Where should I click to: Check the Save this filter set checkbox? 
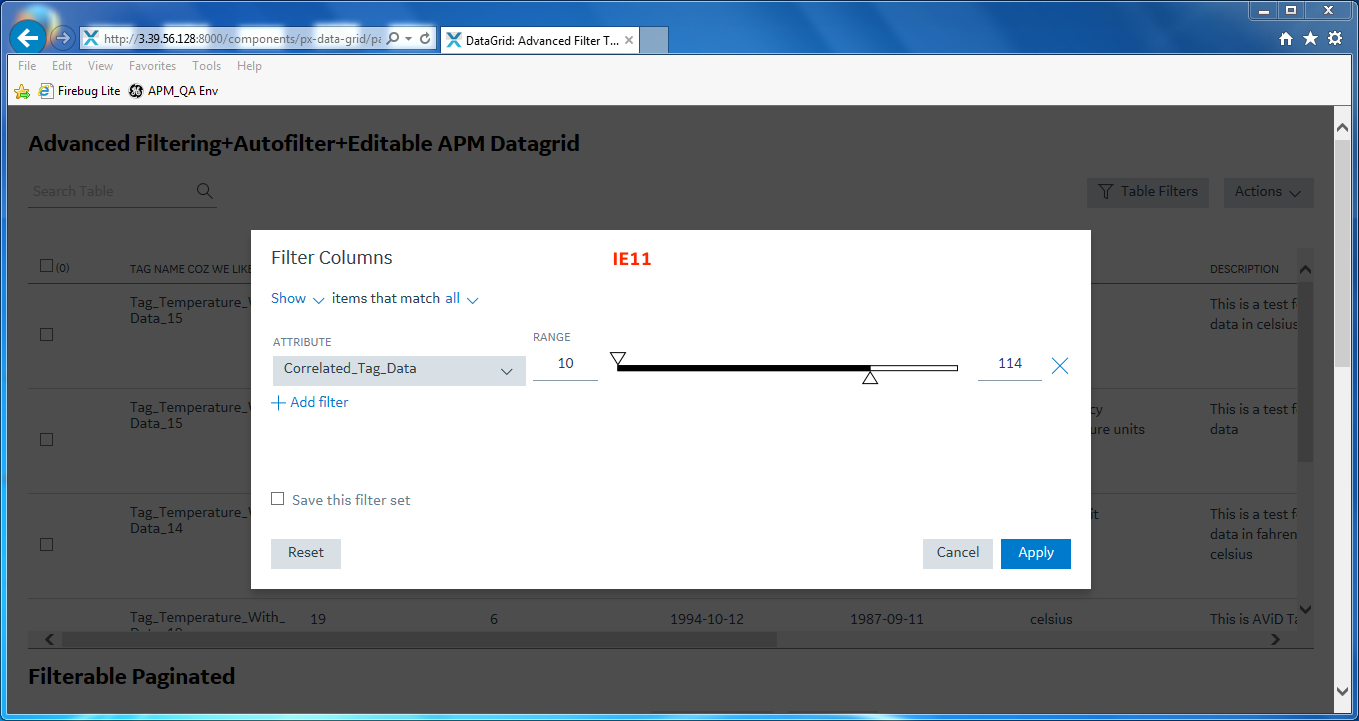(277, 498)
